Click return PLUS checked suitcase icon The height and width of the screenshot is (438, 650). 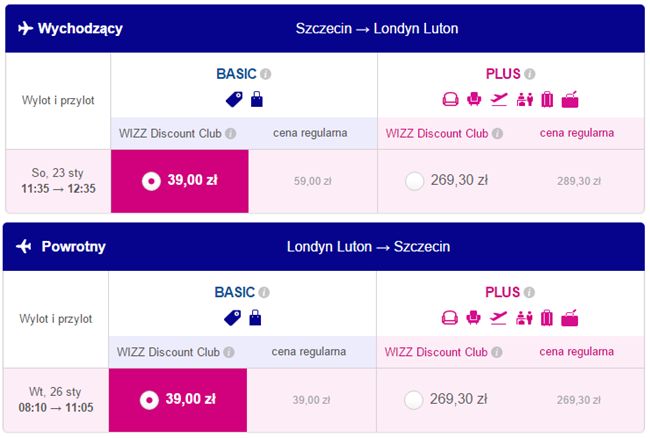click(547, 318)
